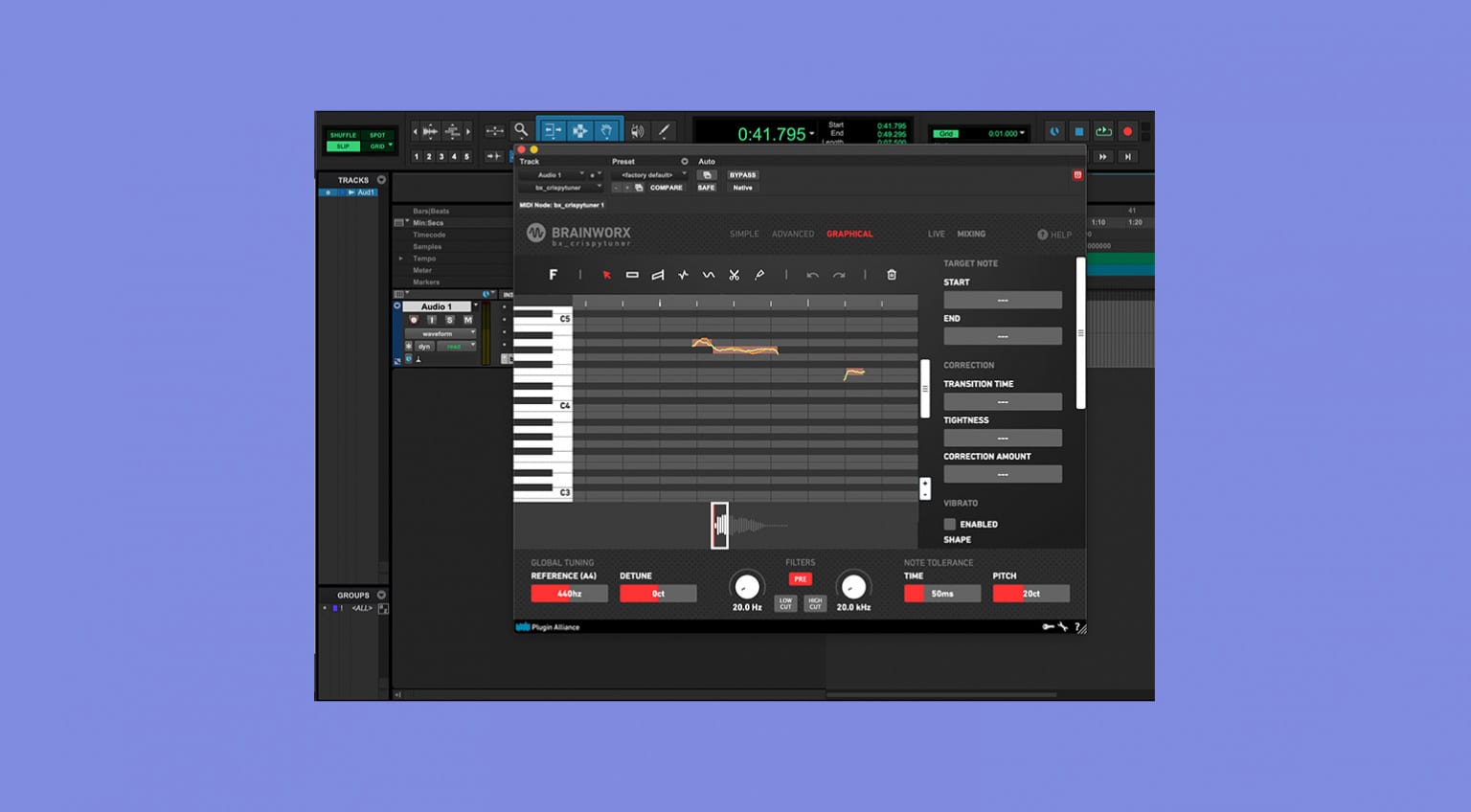
Task: Select the rectangle note tool
Action: [x=632, y=275]
